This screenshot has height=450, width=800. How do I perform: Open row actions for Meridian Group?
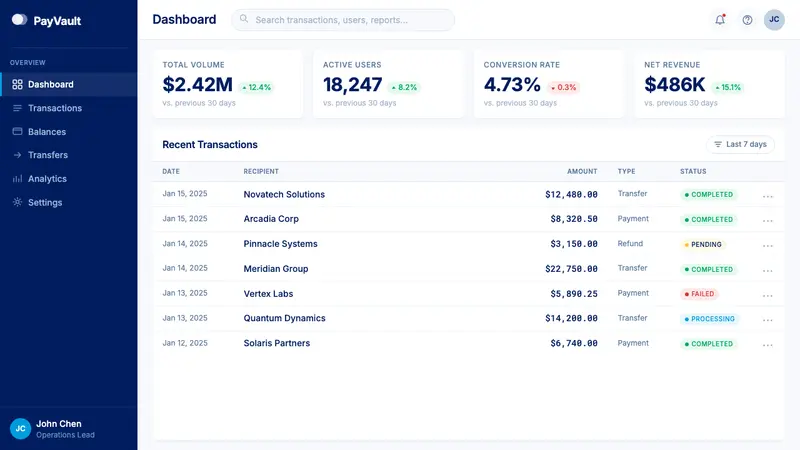click(767, 271)
